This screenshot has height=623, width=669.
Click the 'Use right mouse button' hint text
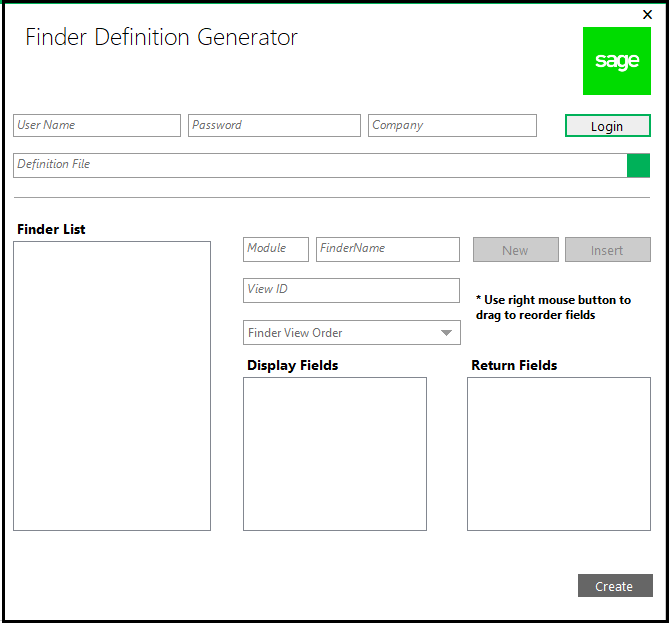(553, 308)
